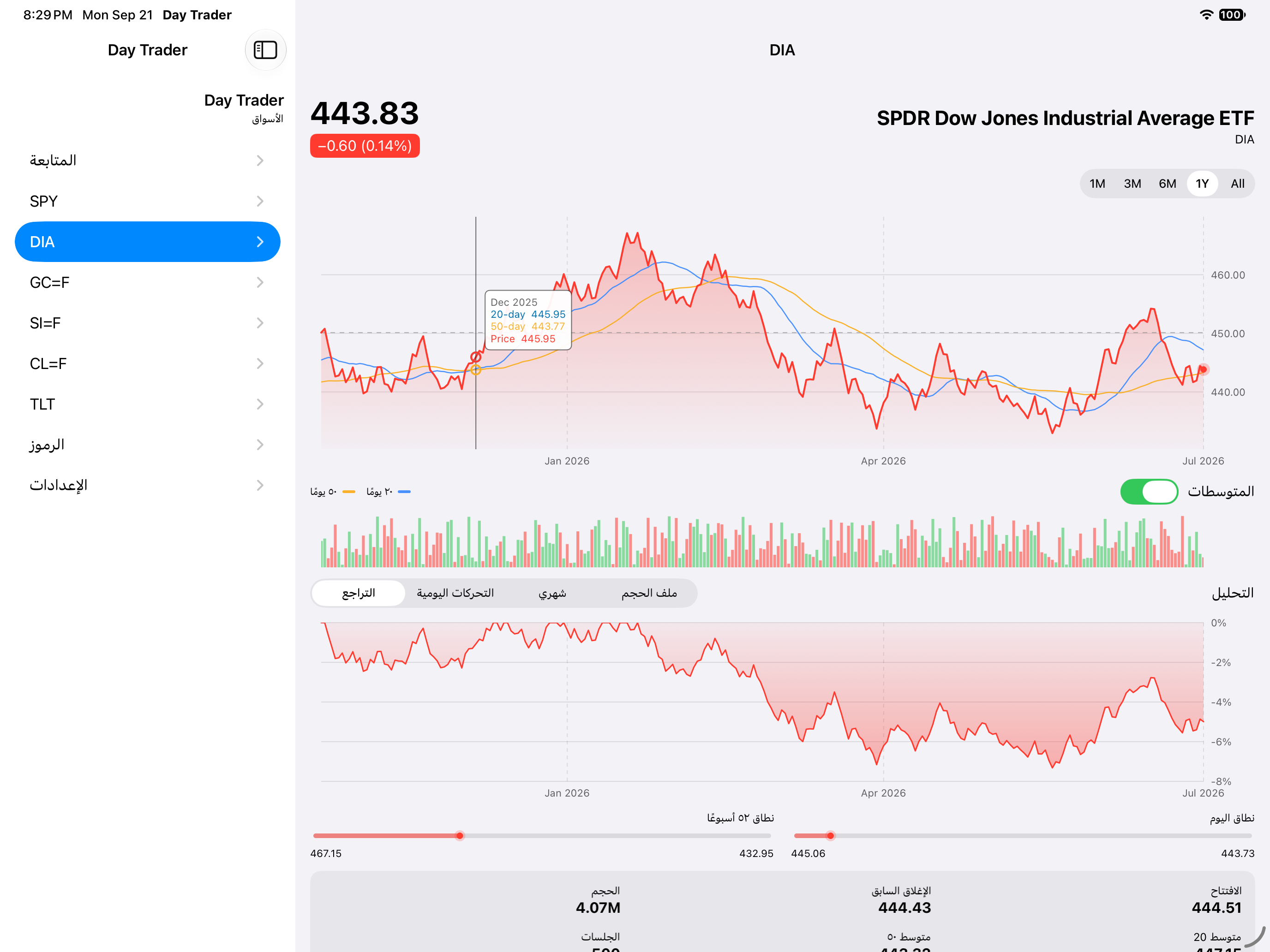1270x952 pixels.
Task: Toggle the المتوسطات moving averages switch
Action: [1149, 492]
